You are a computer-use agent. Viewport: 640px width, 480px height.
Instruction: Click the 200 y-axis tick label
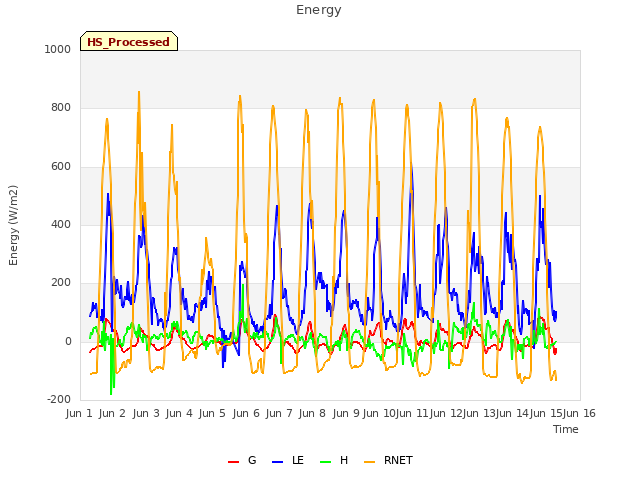[x=61, y=282]
